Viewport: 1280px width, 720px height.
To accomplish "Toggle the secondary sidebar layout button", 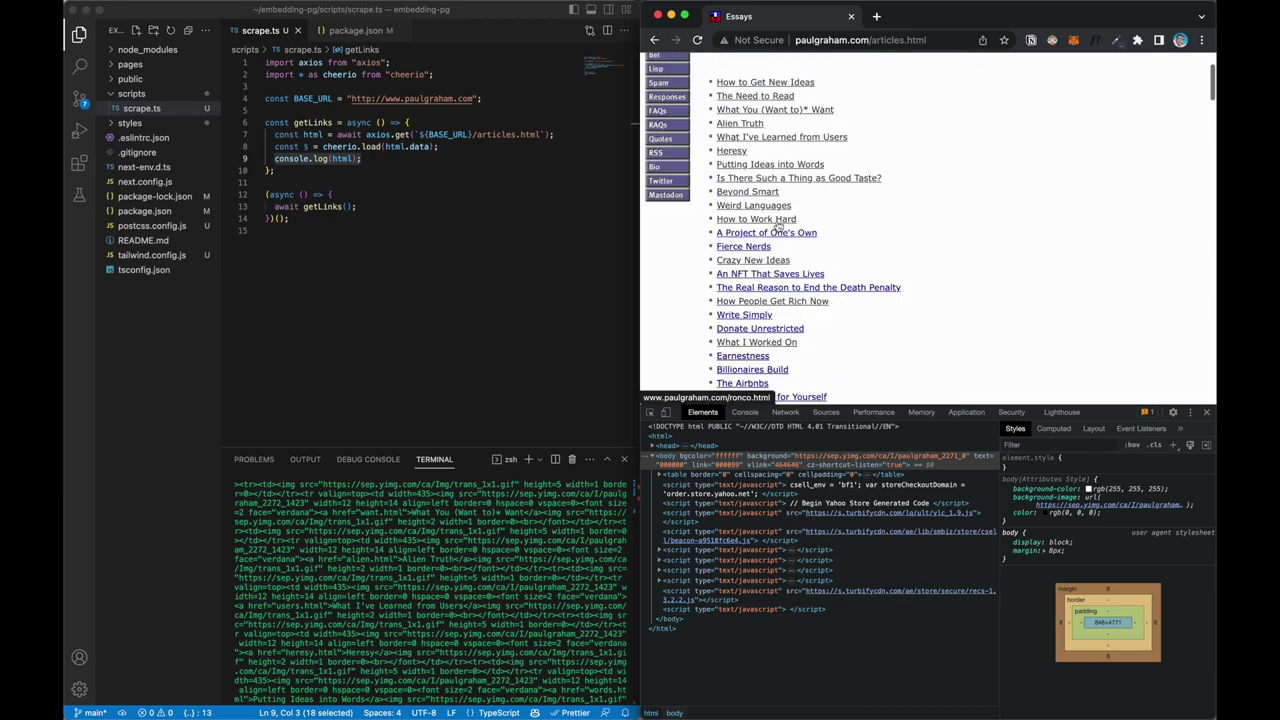I will (x=609, y=9).
